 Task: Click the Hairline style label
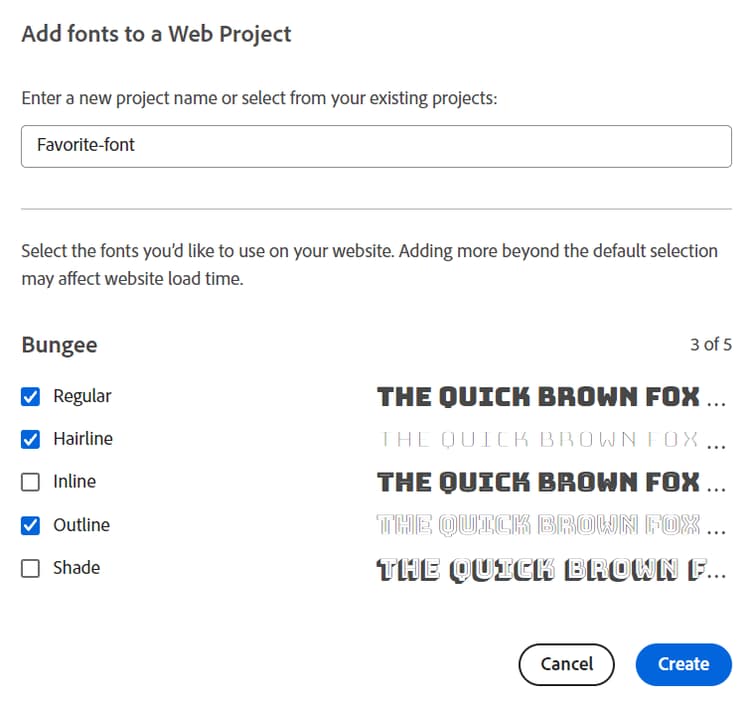click(82, 439)
